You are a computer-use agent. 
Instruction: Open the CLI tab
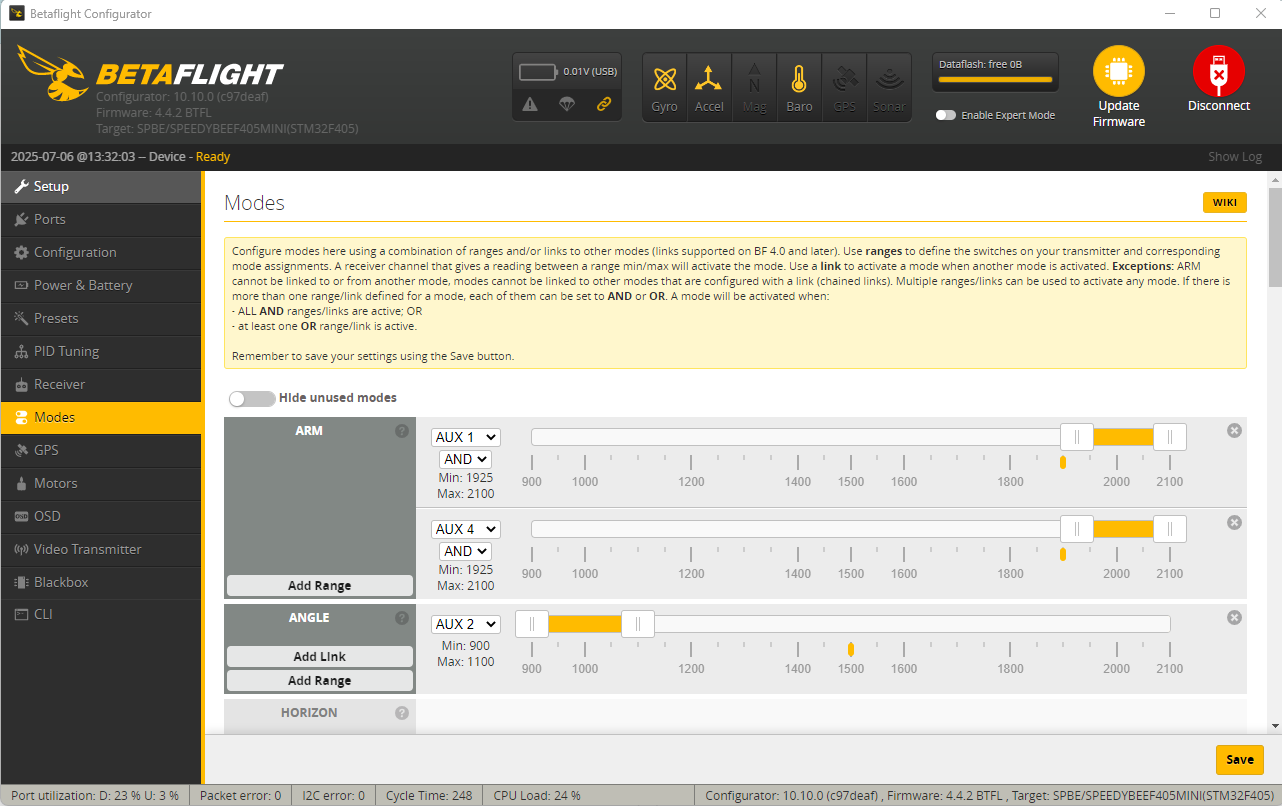101,614
